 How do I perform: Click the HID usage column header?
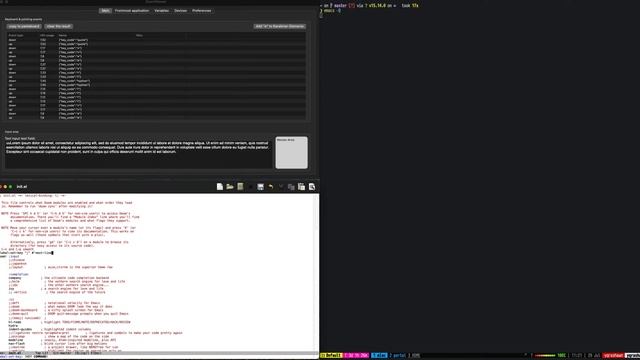(47, 36)
